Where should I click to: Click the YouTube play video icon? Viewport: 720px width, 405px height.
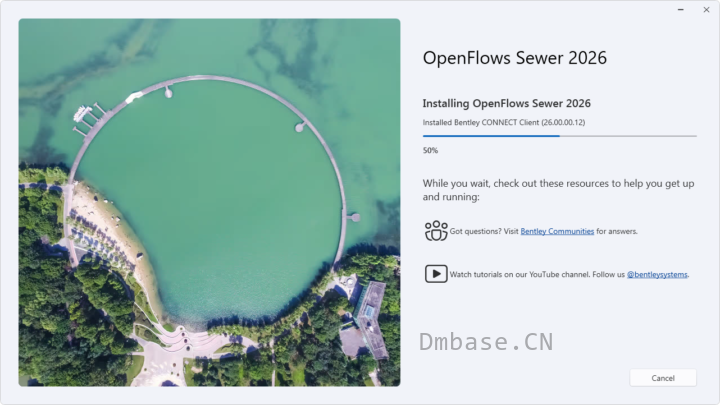tap(436, 274)
